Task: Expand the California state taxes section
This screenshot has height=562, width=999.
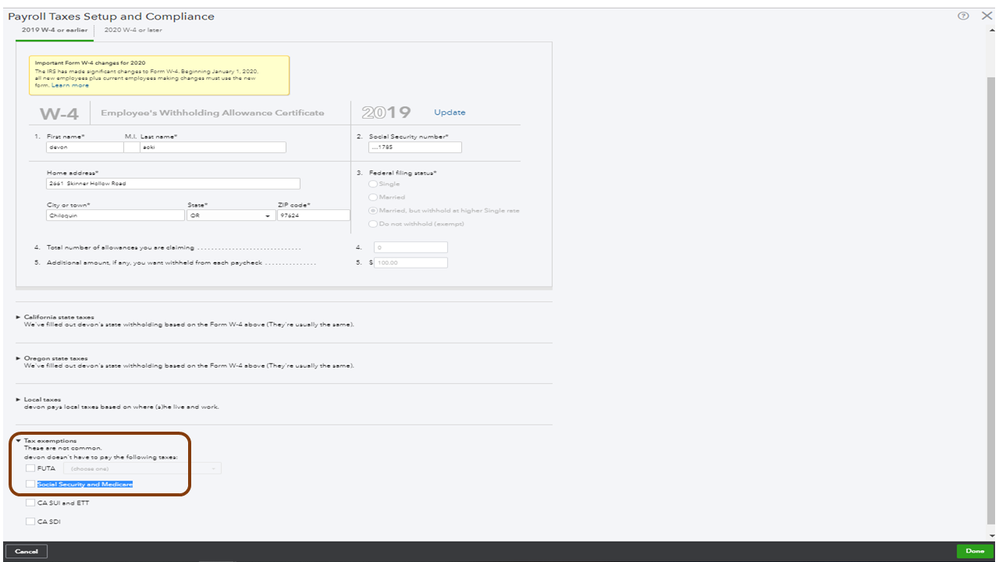Action: tap(18, 317)
